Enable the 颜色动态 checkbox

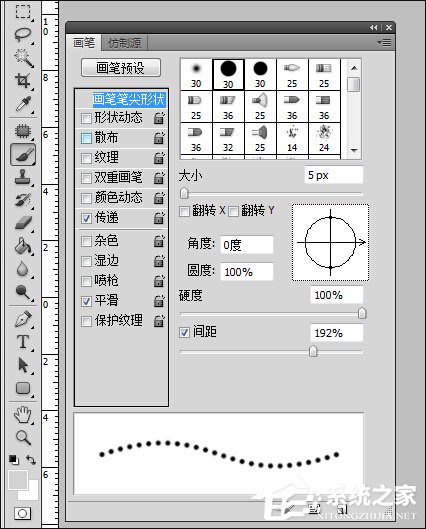click(x=86, y=198)
